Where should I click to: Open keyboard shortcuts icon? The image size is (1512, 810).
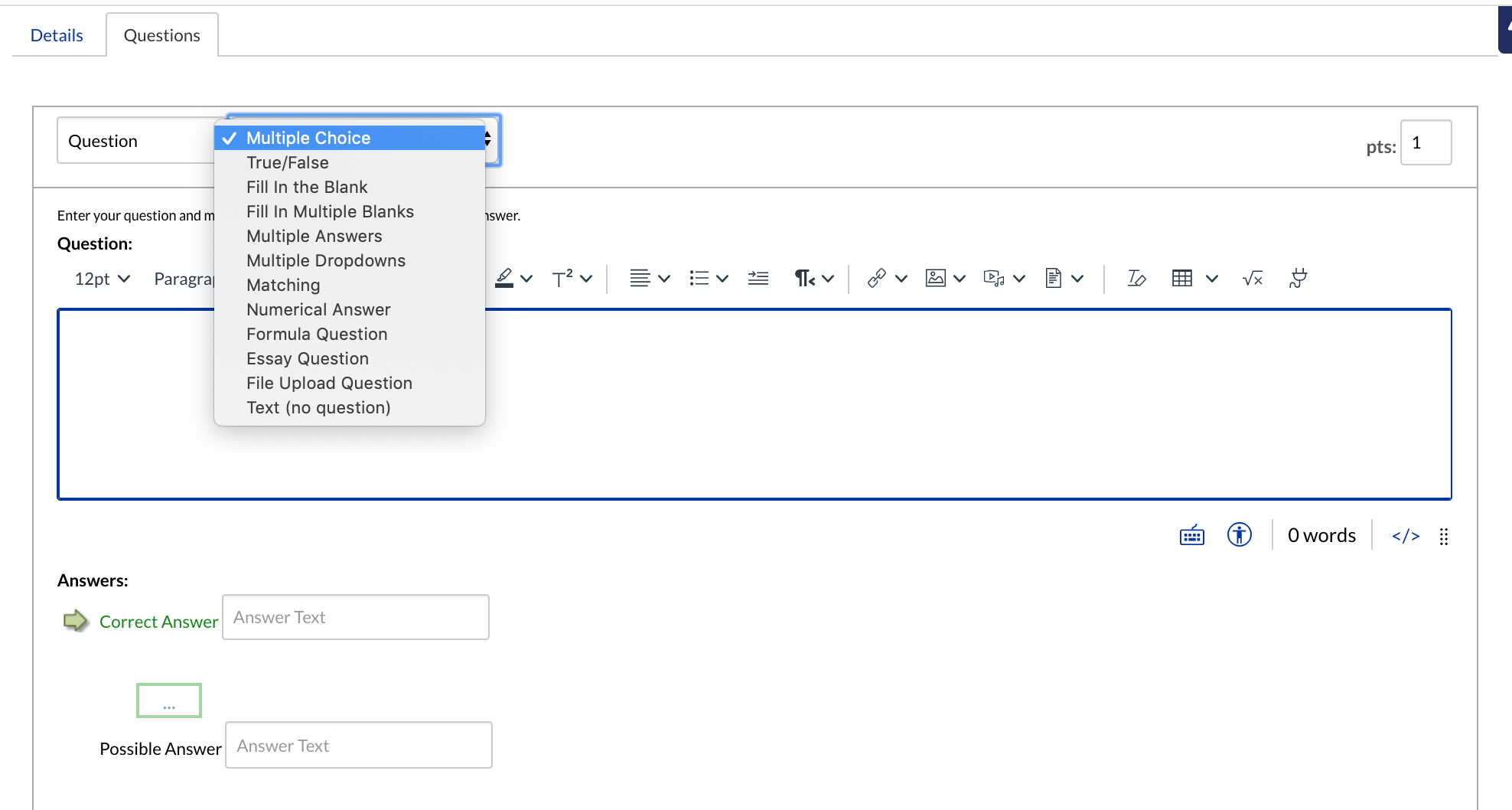[x=1192, y=535]
